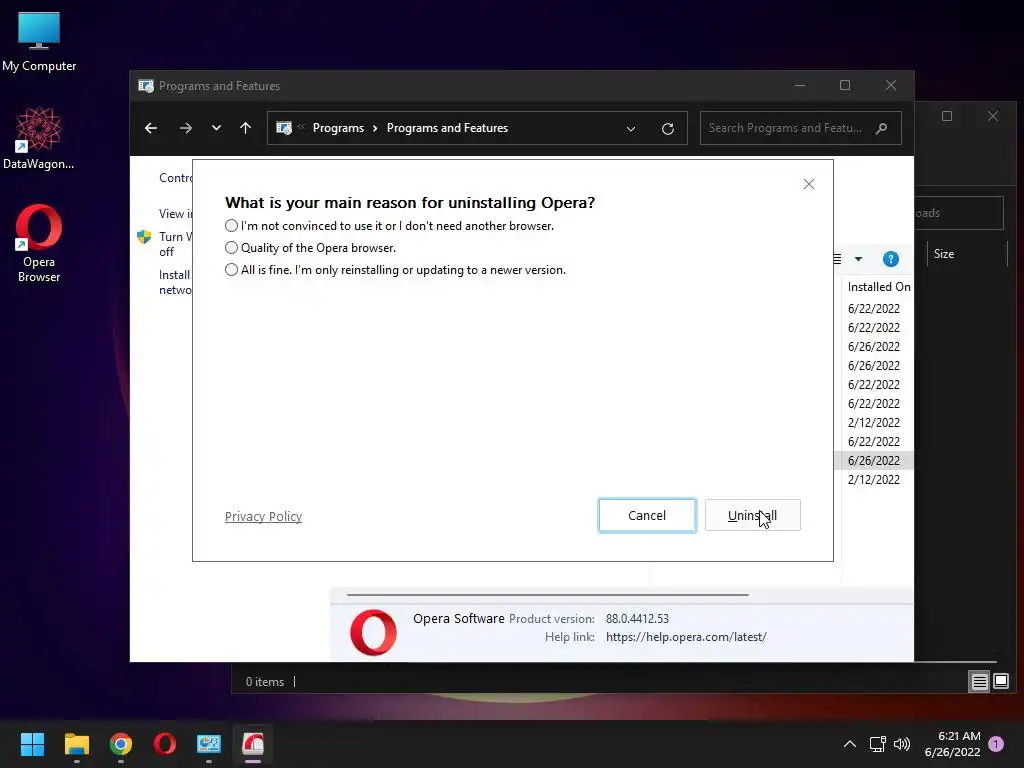Click Programs and Features title bar icon

[x=146, y=86]
